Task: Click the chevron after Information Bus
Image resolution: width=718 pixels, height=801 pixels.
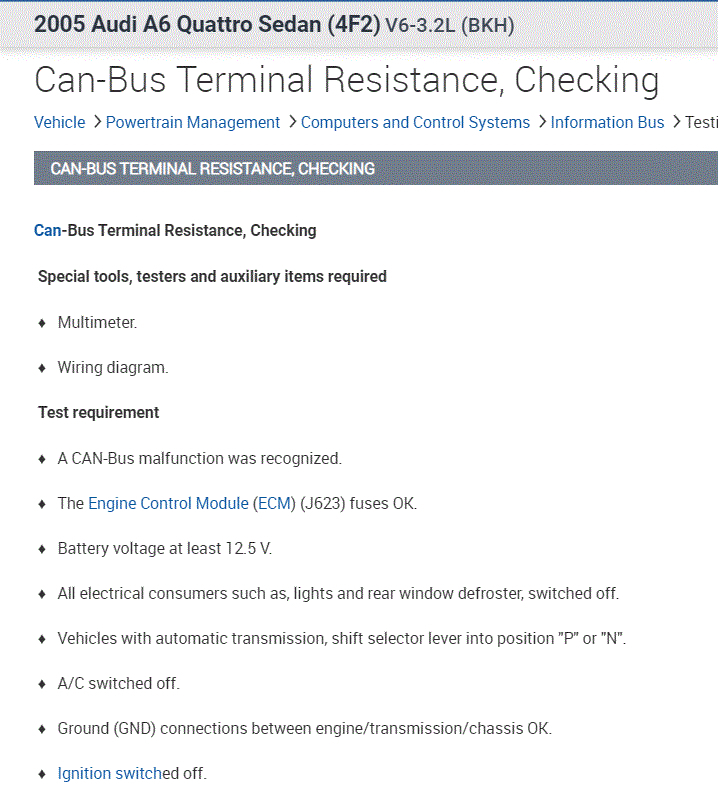Action: pyautogui.click(x=676, y=122)
